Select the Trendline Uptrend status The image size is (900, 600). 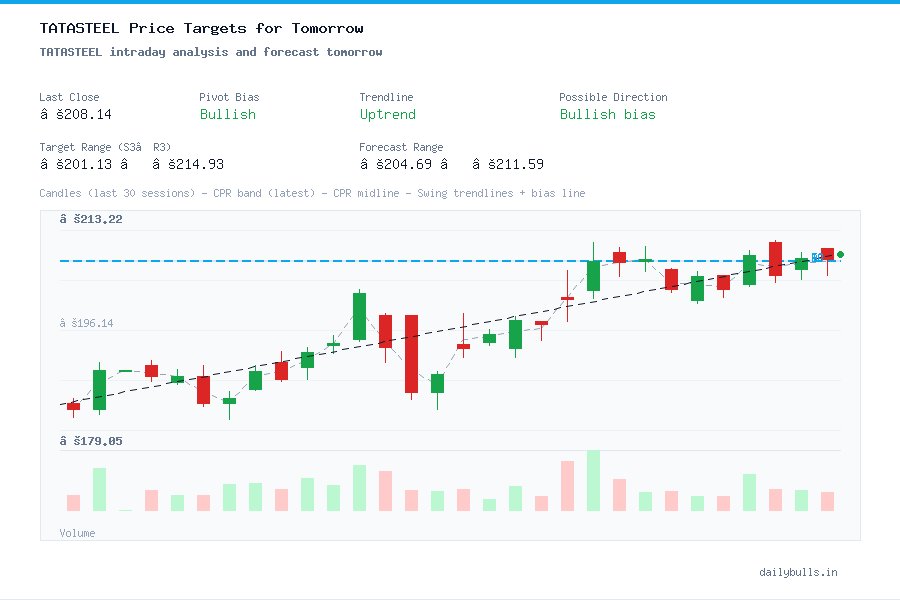(387, 114)
